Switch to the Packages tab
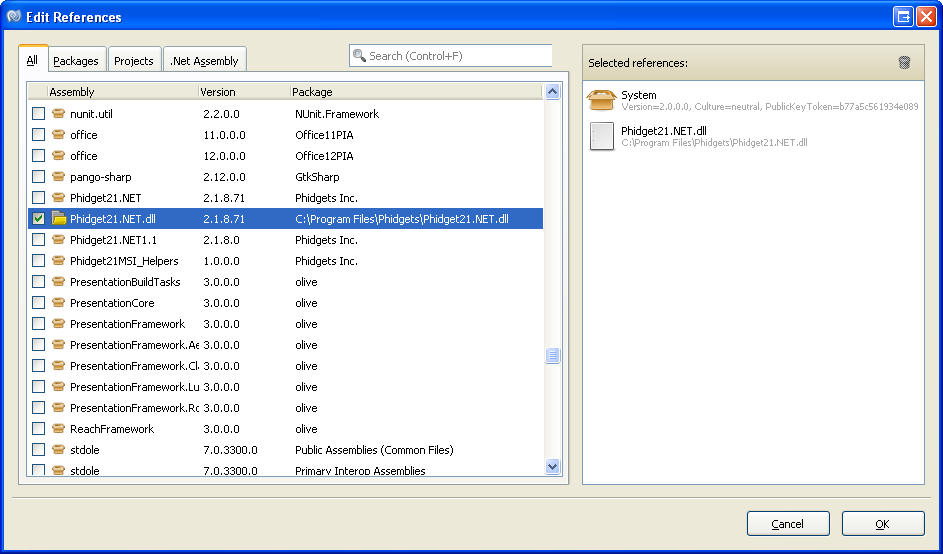Viewport: 943px width, 554px height. [76, 61]
